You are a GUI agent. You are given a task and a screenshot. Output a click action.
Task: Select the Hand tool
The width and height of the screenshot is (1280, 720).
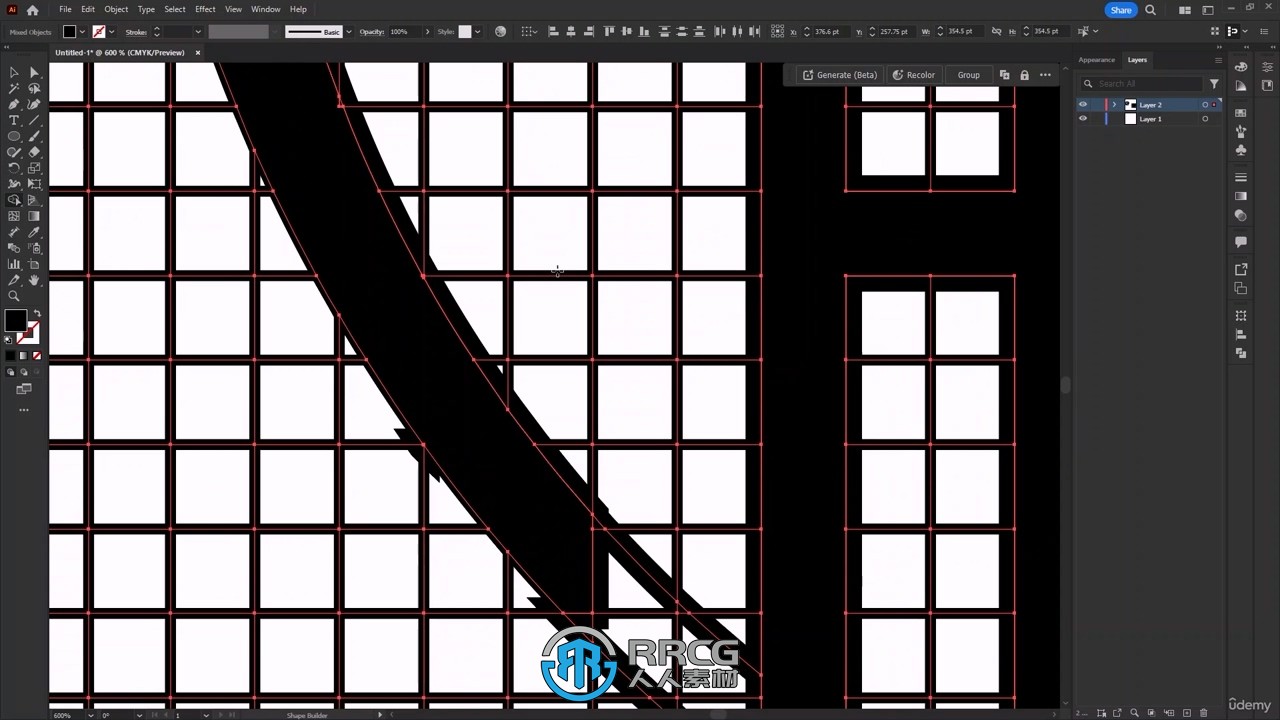point(34,280)
